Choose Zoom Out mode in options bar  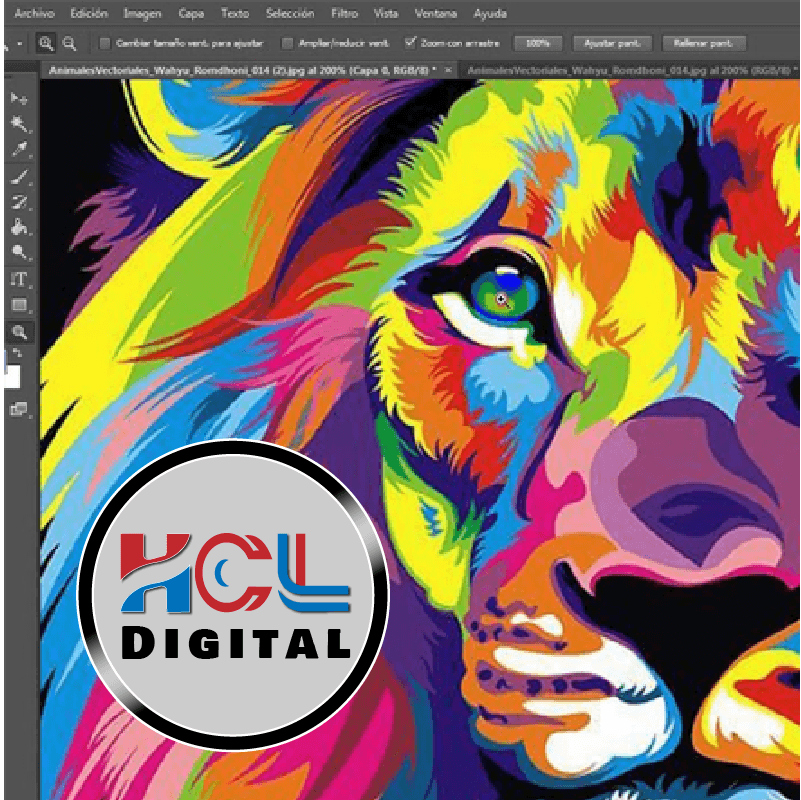[69, 43]
